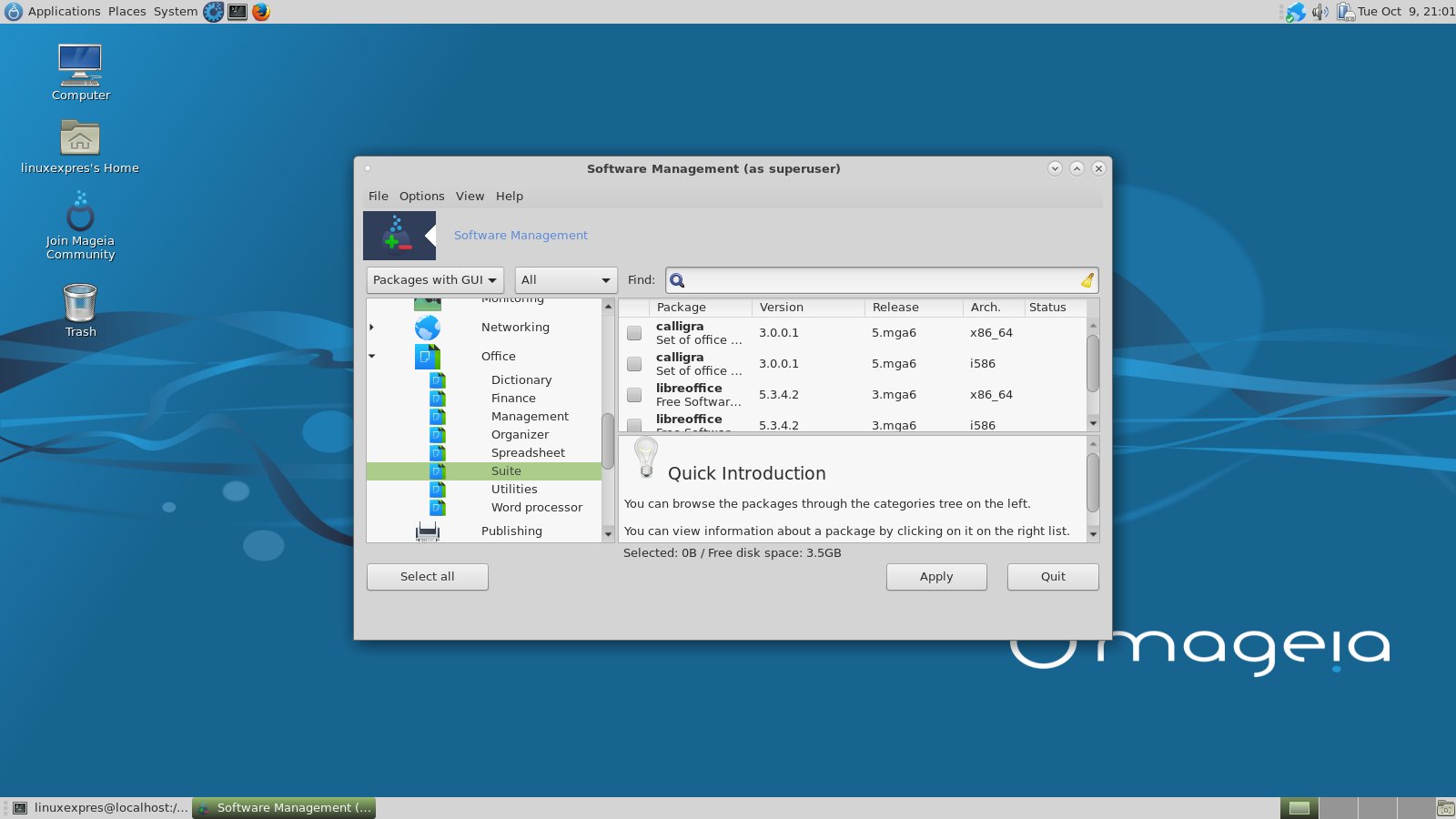Viewport: 1456px width, 819px height.
Task: Click the Select all button
Action: point(428,577)
